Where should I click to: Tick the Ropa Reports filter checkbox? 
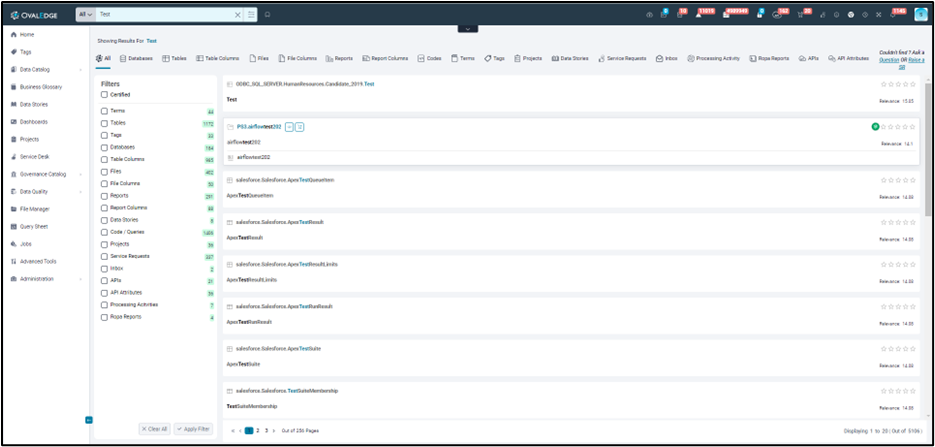105,317
